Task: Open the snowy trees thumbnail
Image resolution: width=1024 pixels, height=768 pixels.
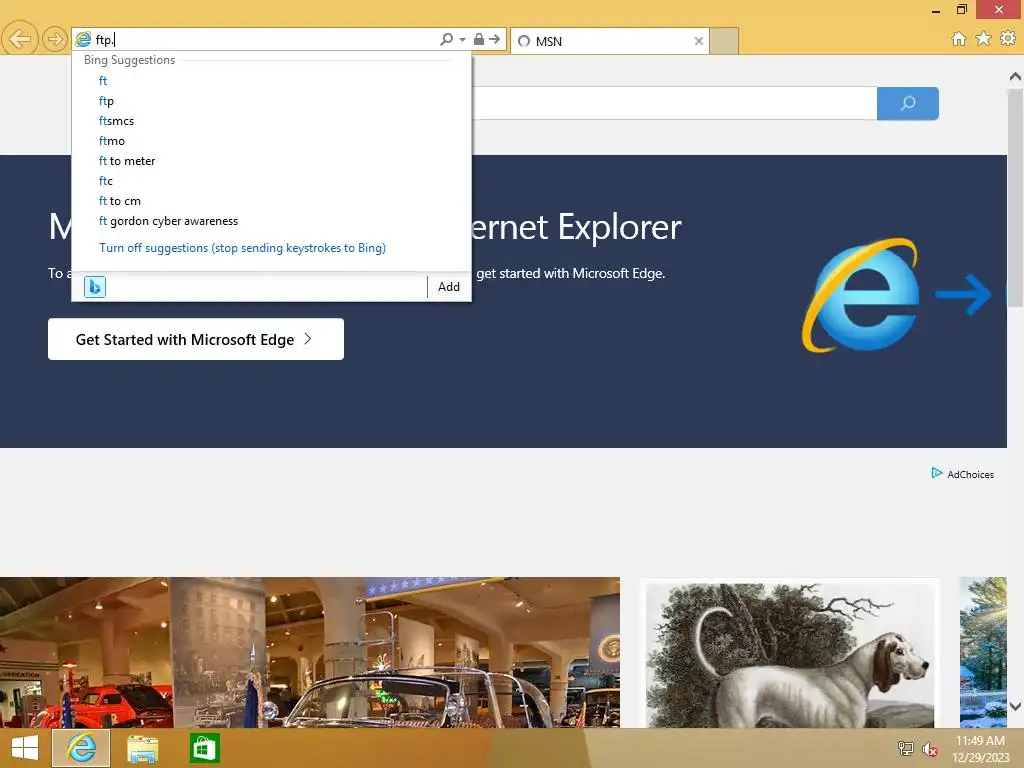Action: (x=983, y=652)
